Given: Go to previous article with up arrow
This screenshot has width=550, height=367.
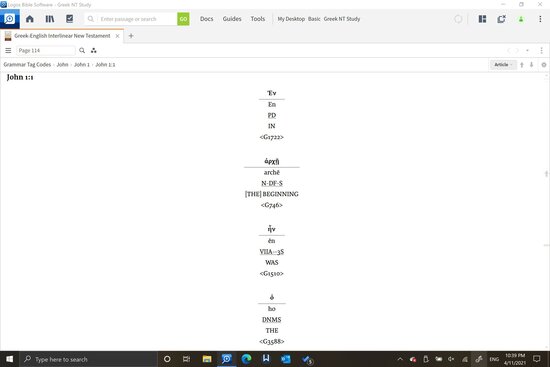Looking at the screenshot, I should click(x=522, y=65).
